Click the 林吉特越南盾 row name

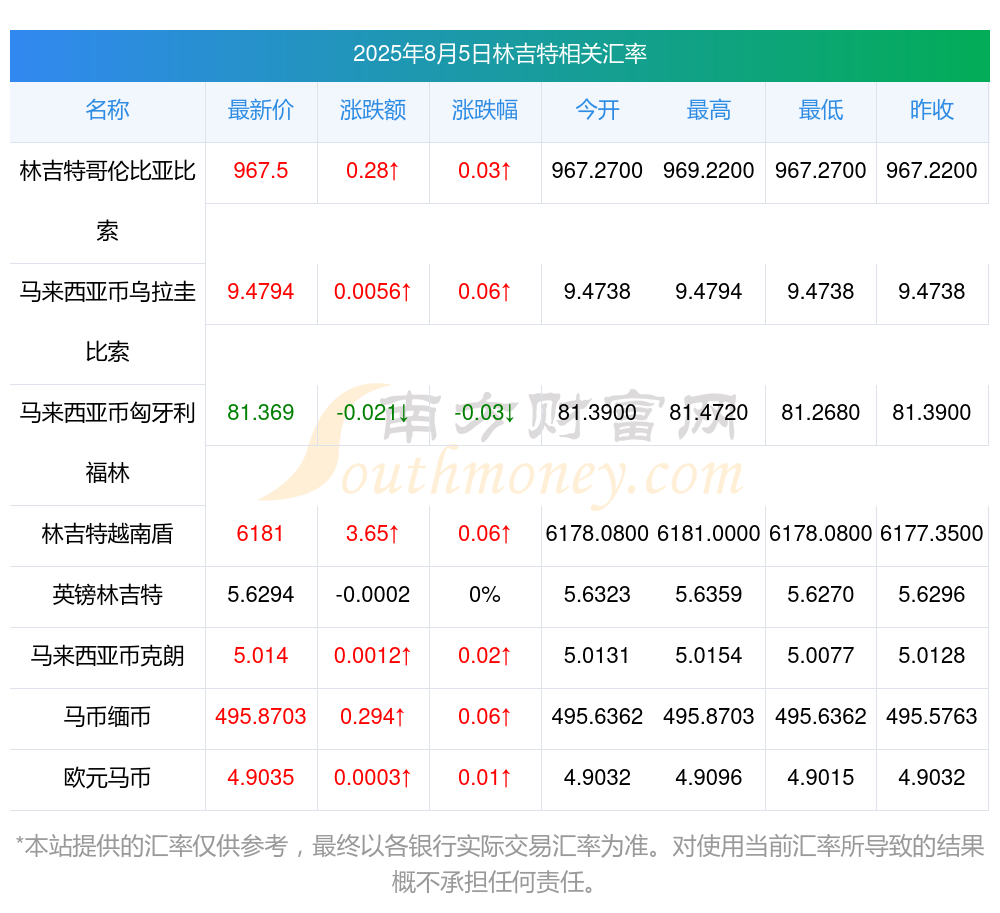pos(107,534)
